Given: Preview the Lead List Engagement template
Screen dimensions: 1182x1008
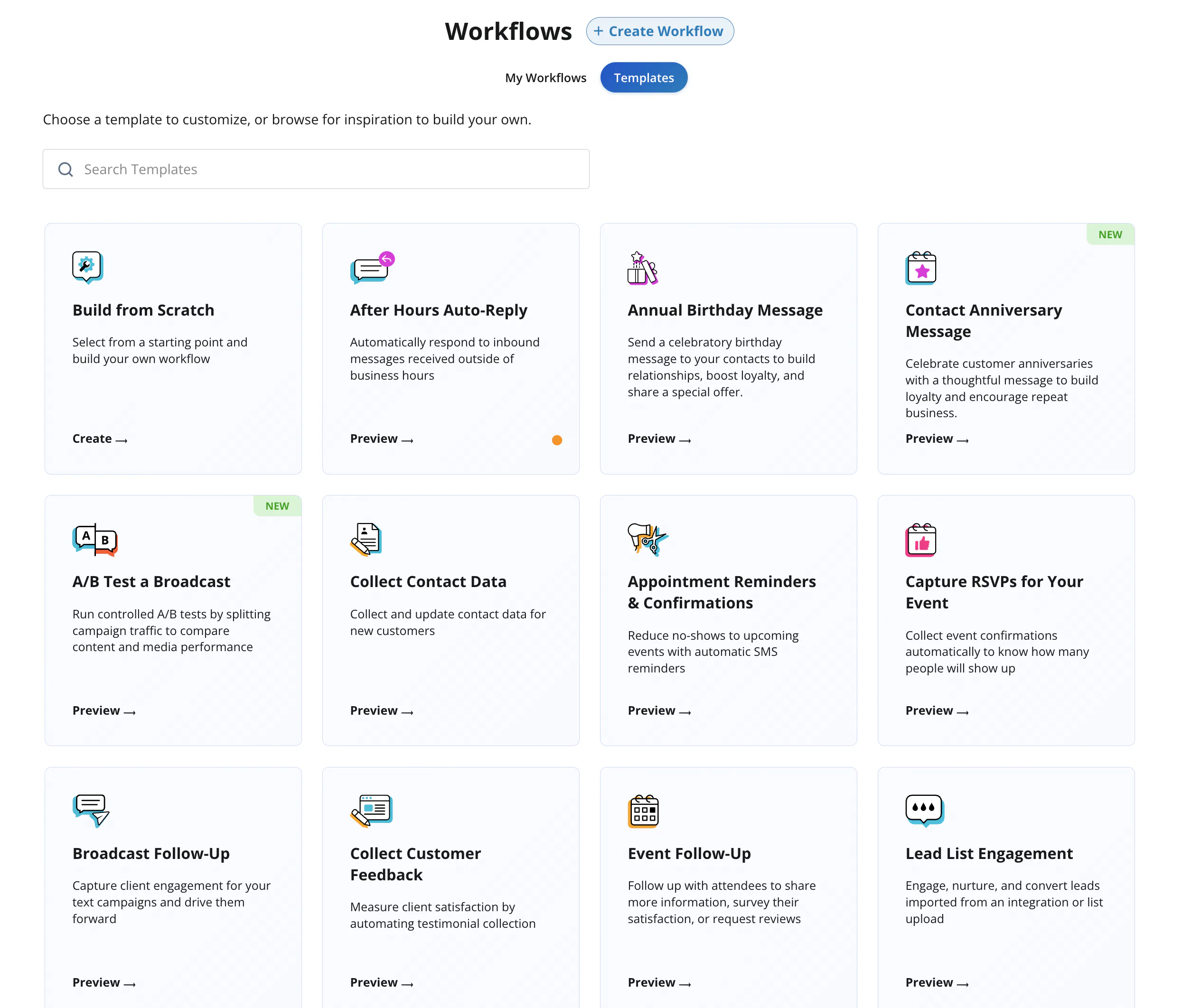Looking at the screenshot, I should click(937, 983).
